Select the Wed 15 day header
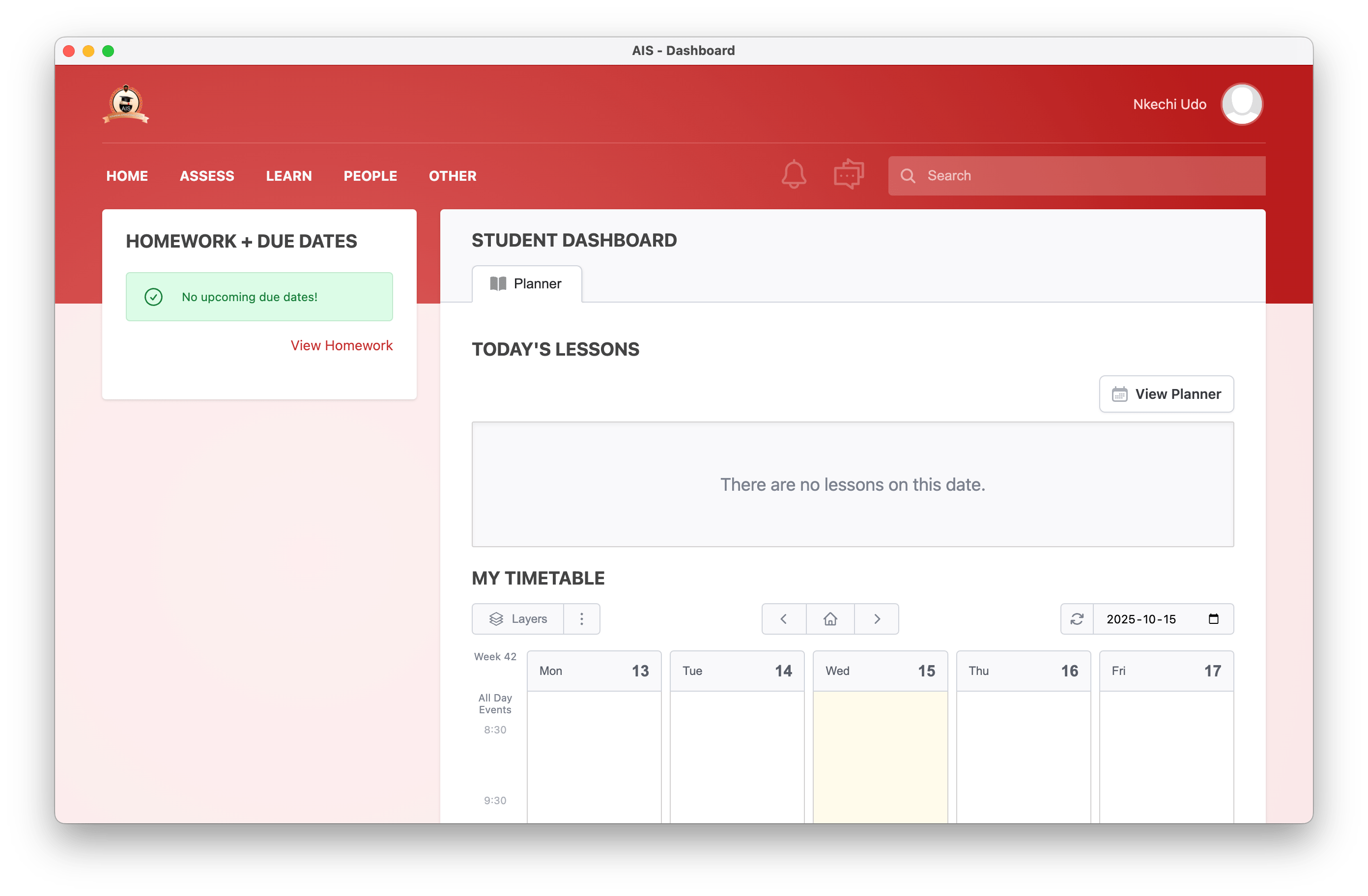The width and height of the screenshot is (1368, 896). pyautogui.click(x=880, y=671)
